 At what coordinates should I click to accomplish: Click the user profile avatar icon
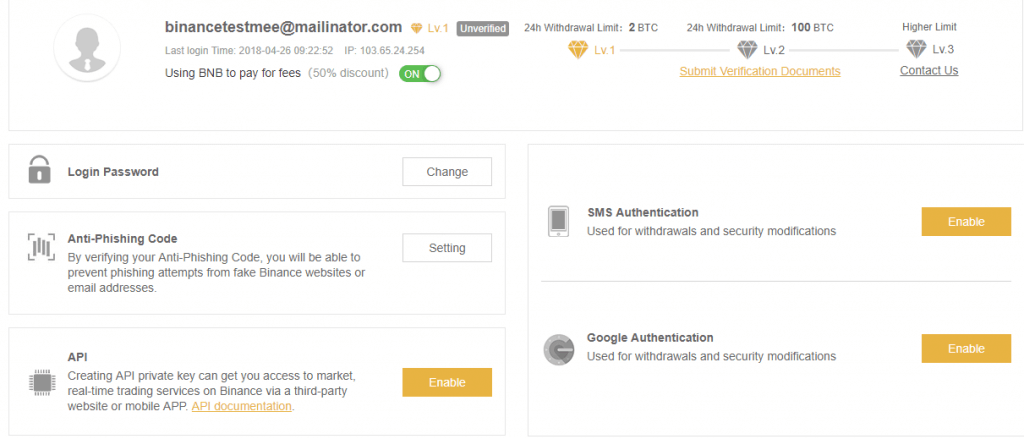[x=88, y=48]
